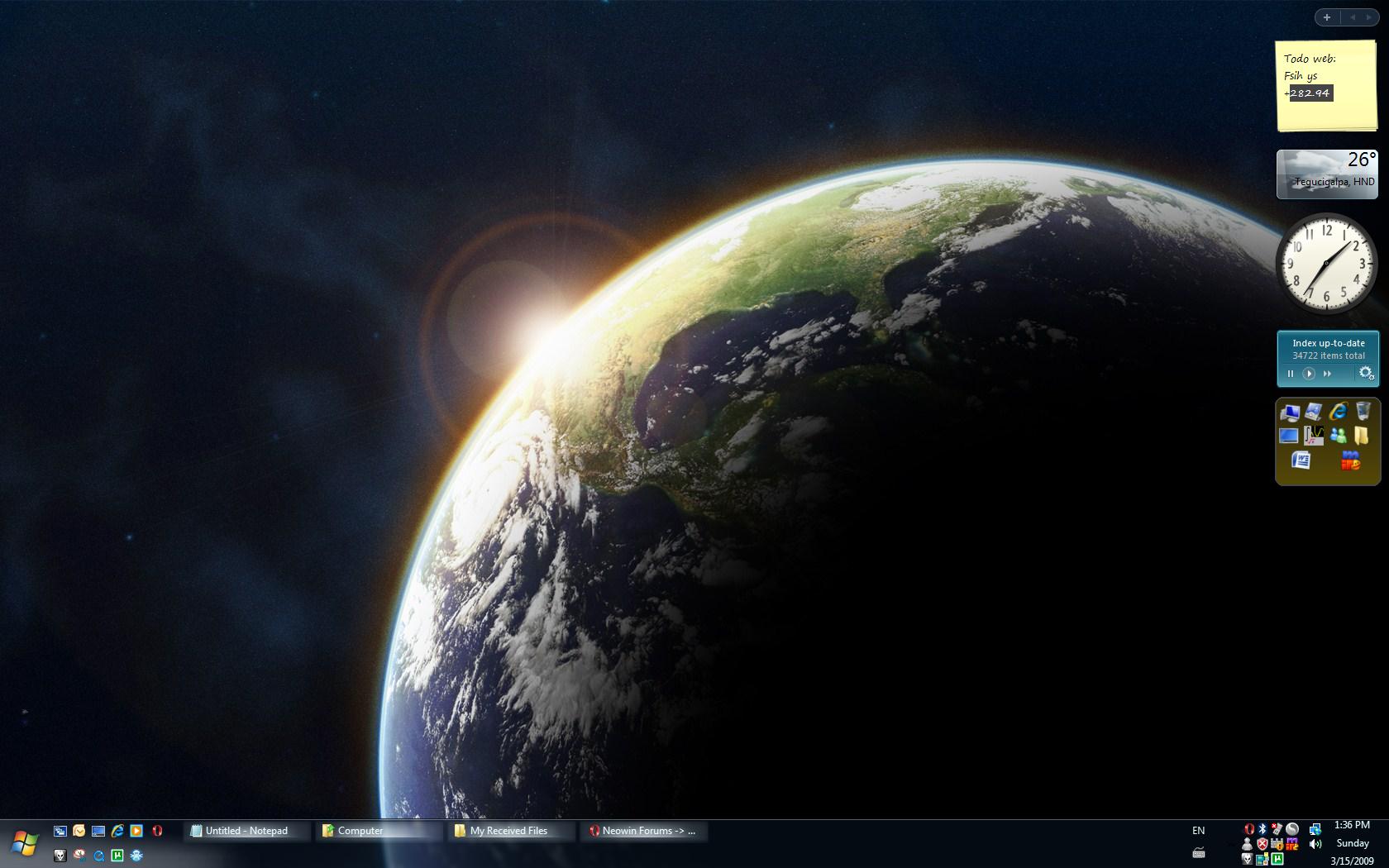Screen dimensions: 1389x868
Task: Switch to Neowin Forums Opera window
Action: pos(644,831)
